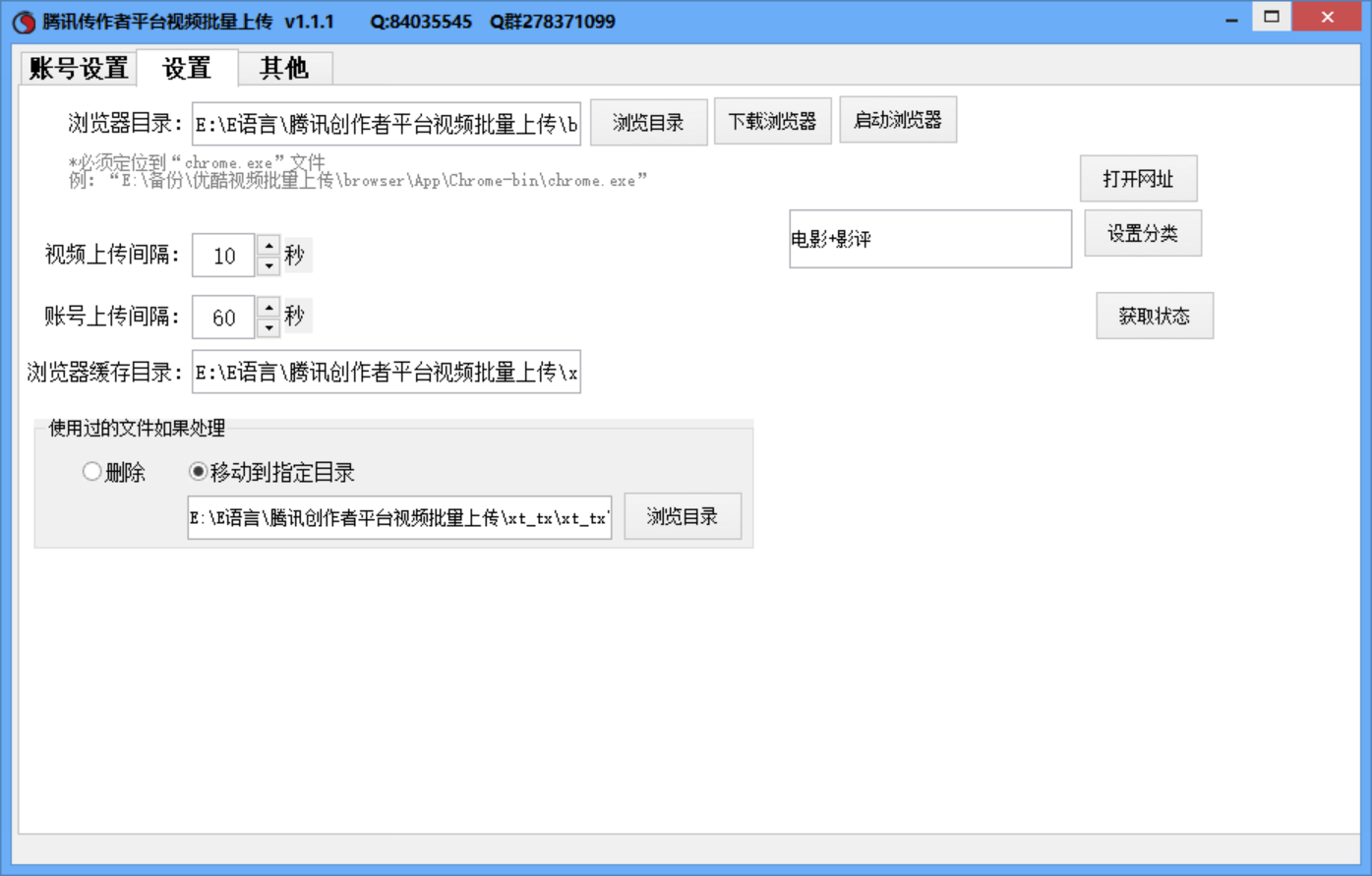
Task: Click the 设置分类 button
Action: [x=1143, y=233]
